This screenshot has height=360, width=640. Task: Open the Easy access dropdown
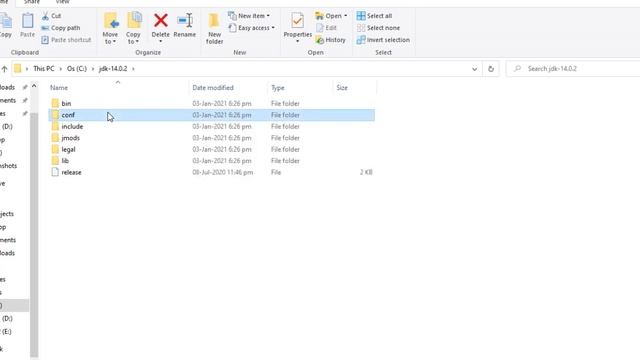(x=251, y=28)
